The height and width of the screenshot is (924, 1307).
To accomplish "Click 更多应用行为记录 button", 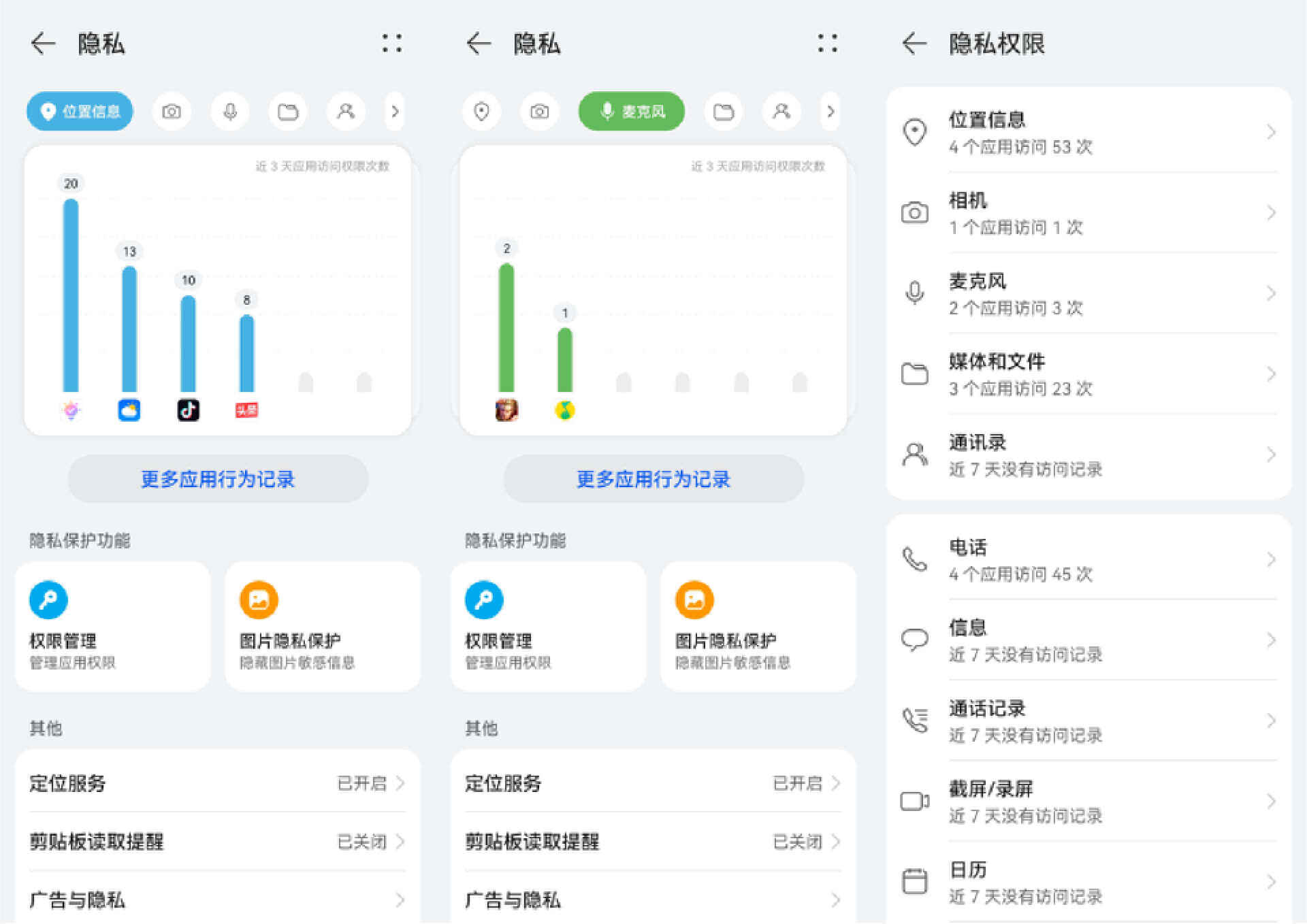I will tap(216, 479).
